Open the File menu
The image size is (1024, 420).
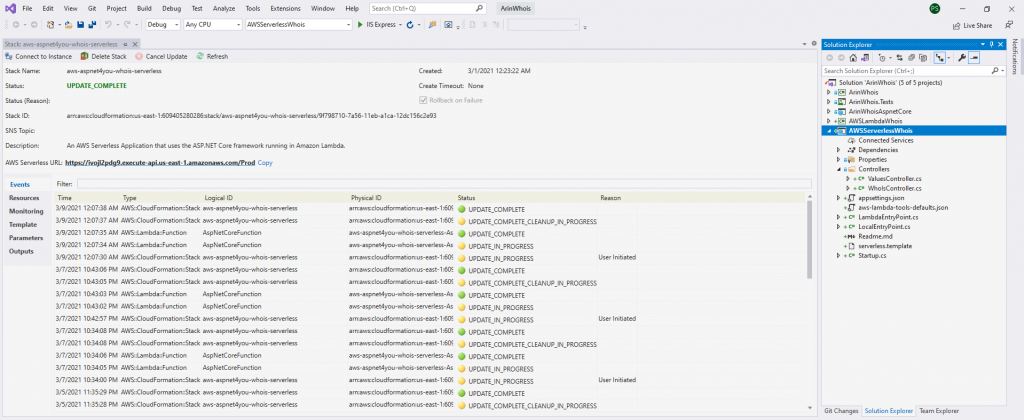27,9
